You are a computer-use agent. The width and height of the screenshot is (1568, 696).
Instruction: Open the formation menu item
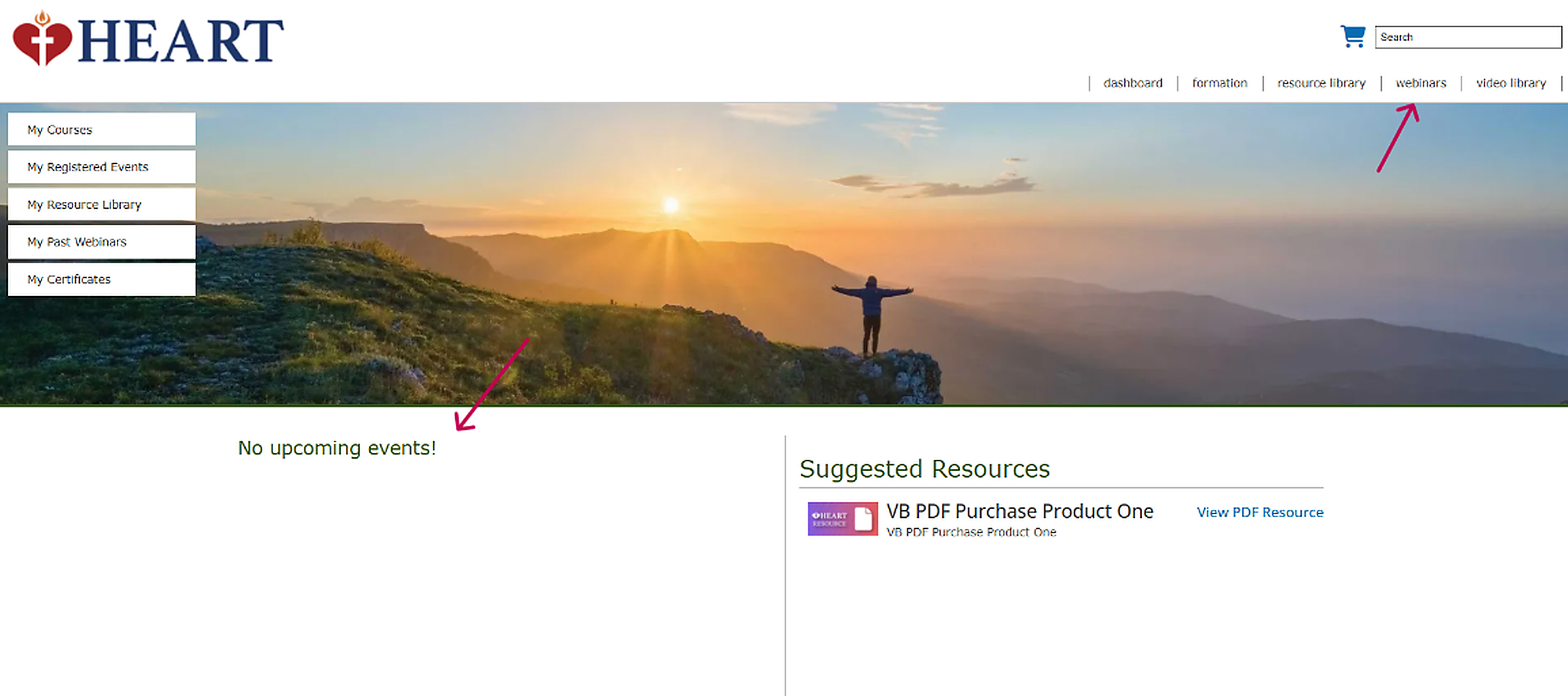(1219, 83)
